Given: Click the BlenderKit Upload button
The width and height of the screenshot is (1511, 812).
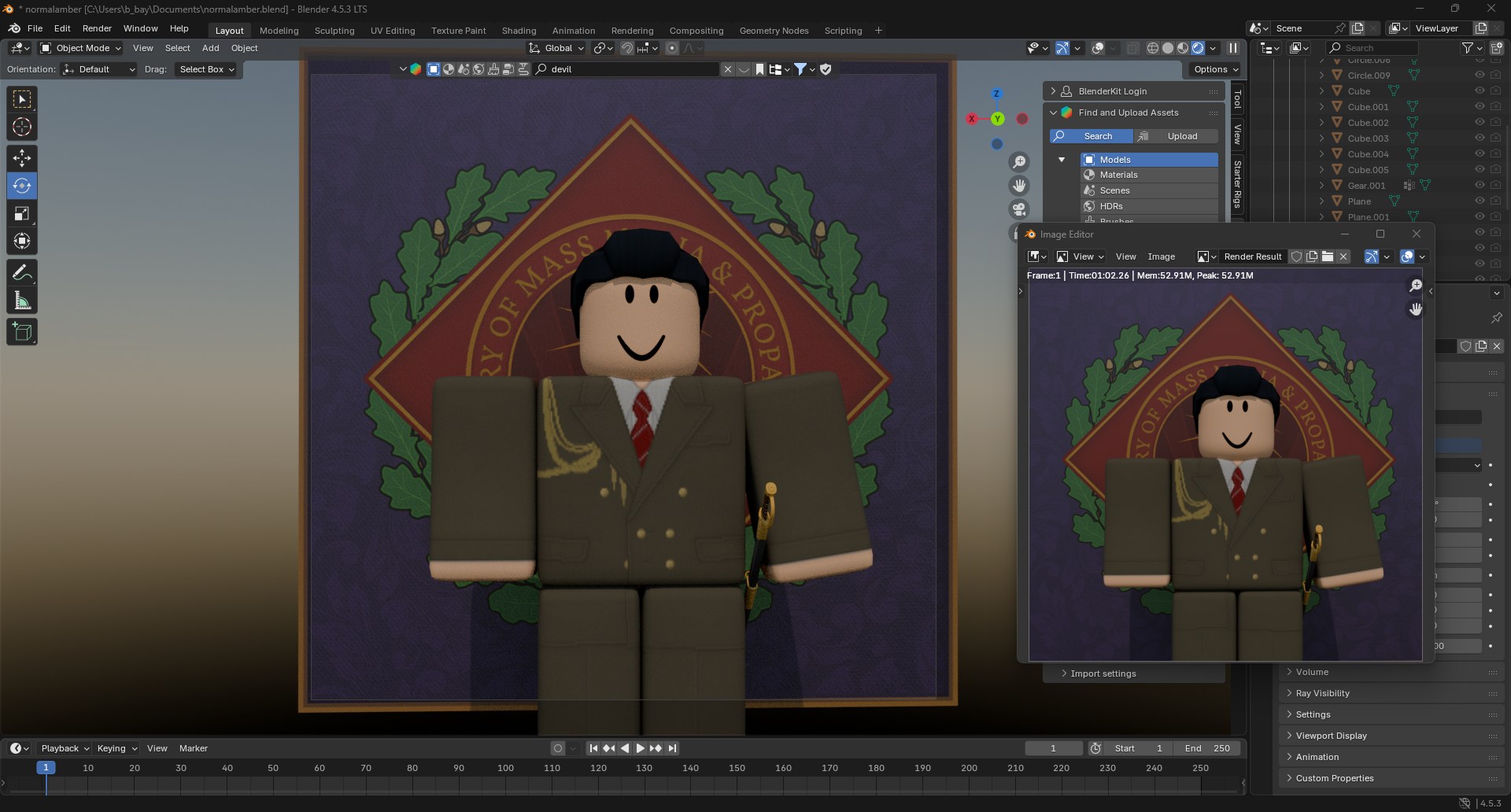Looking at the screenshot, I should [x=1177, y=136].
